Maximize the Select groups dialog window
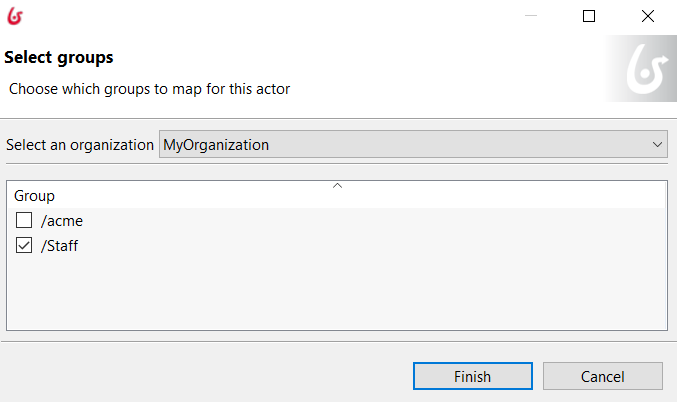Image resolution: width=677 pixels, height=402 pixels. [589, 16]
